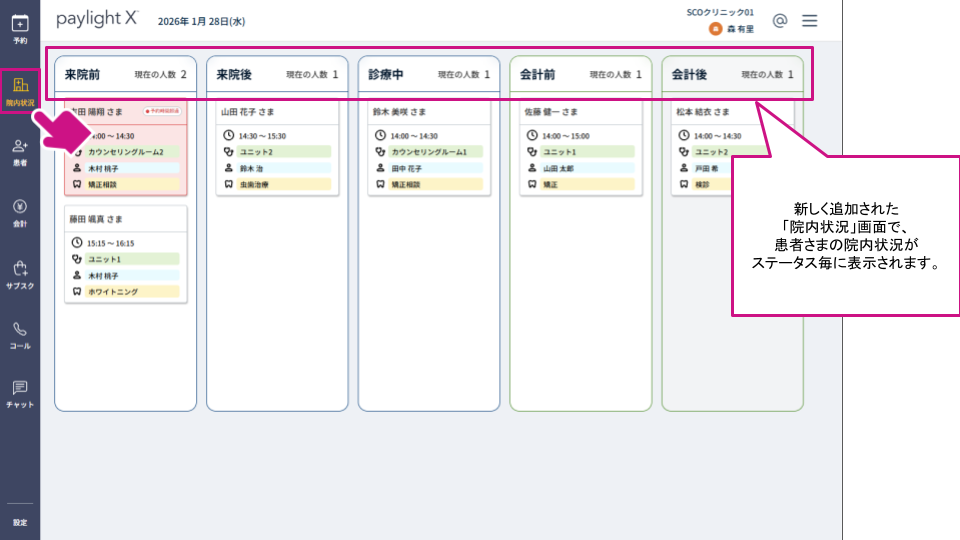Screen dimensions: 960x540
Task: Click stethoscope icon on 藤田 颯真 card
Action: click(77, 259)
